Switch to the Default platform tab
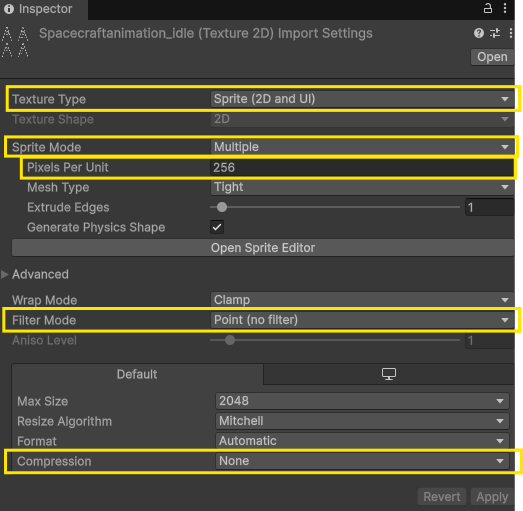The height and width of the screenshot is (511, 523). pyautogui.click(x=137, y=374)
